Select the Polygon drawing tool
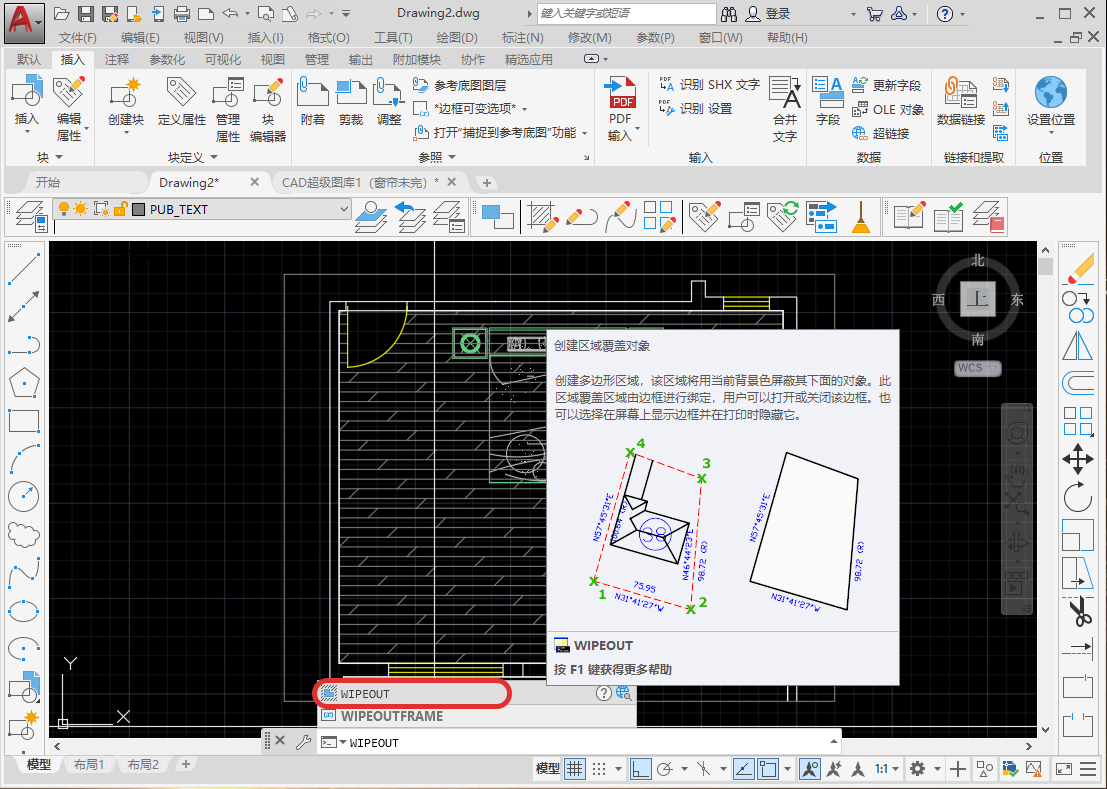This screenshot has width=1107, height=789. click(24, 383)
